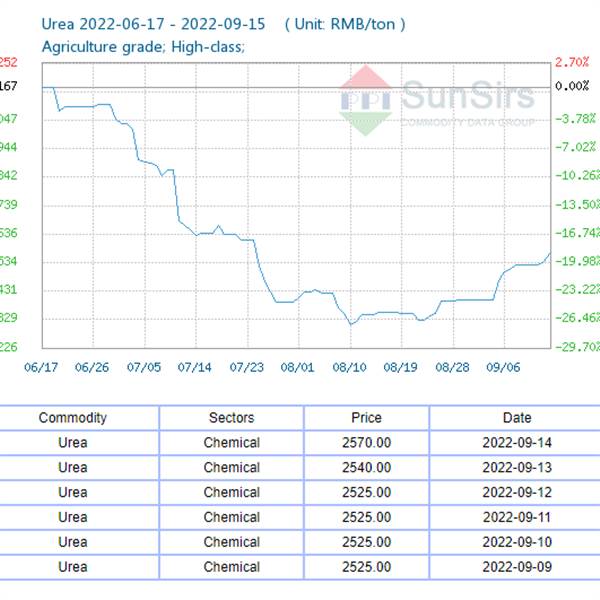This screenshot has height=600, width=600.
Task: Click the -19.98% percentage axis label
Action: pyautogui.click(x=577, y=261)
